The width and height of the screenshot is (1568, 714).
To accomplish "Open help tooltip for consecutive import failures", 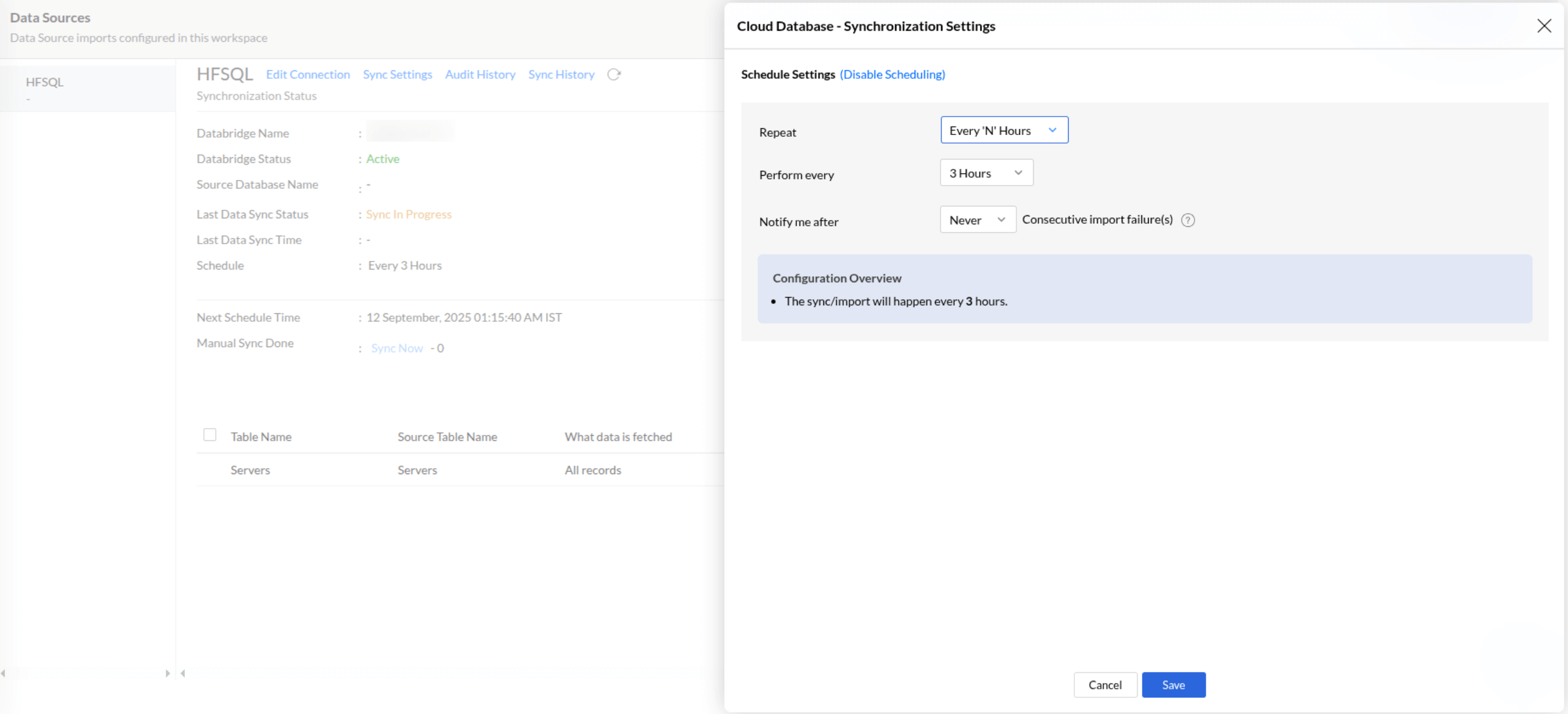I will (x=1188, y=220).
